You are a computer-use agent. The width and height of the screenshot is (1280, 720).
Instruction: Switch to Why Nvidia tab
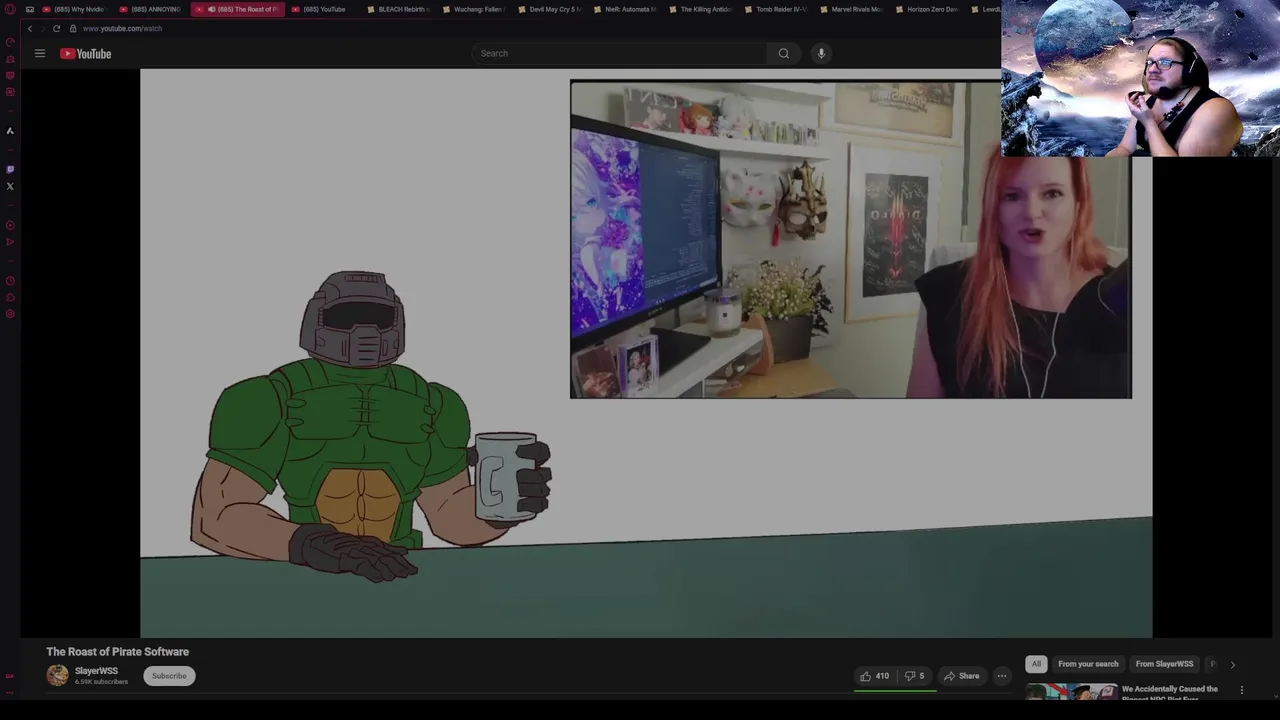74,9
